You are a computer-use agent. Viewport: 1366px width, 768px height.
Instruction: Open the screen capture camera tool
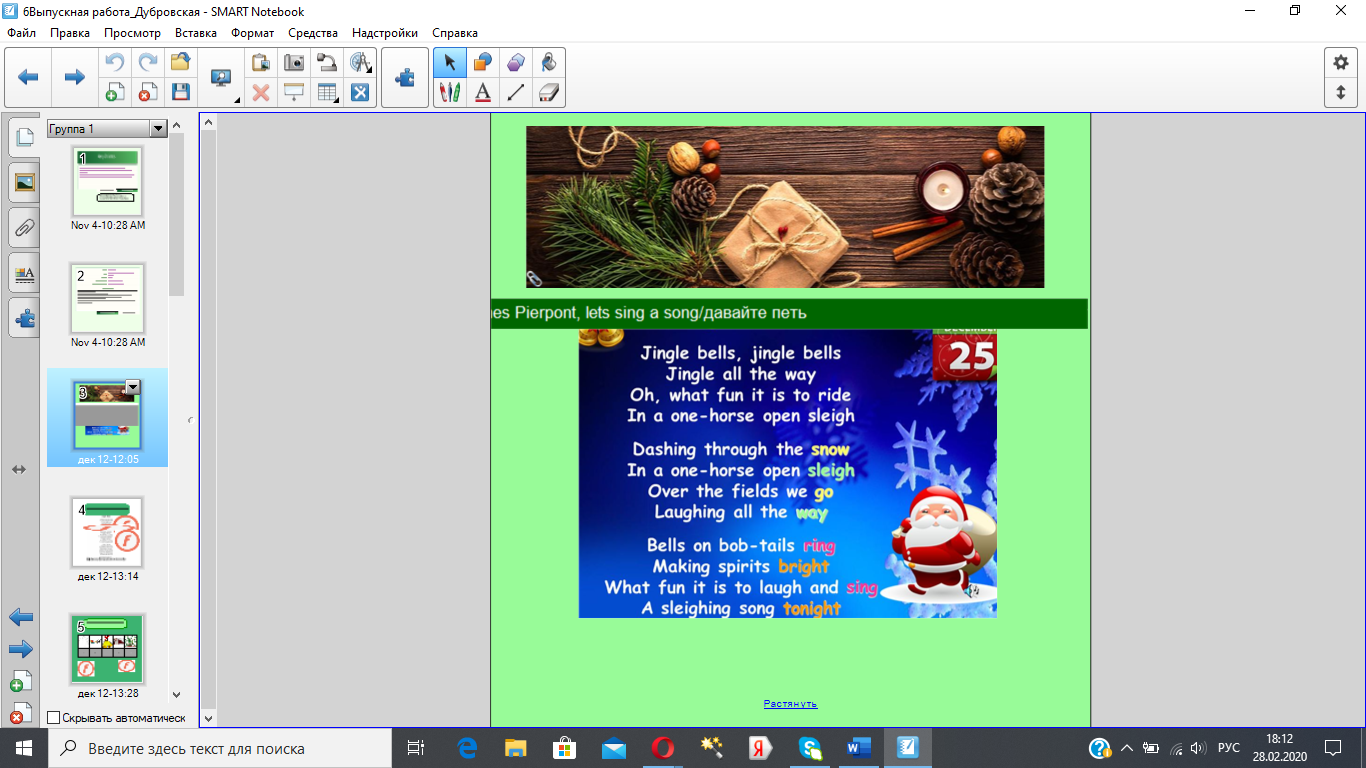pyautogui.click(x=294, y=62)
